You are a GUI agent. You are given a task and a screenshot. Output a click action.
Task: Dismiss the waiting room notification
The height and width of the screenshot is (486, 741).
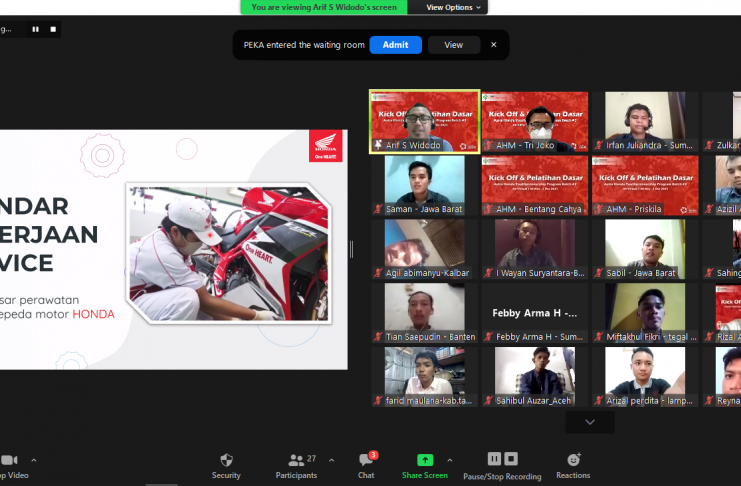click(x=493, y=45)
